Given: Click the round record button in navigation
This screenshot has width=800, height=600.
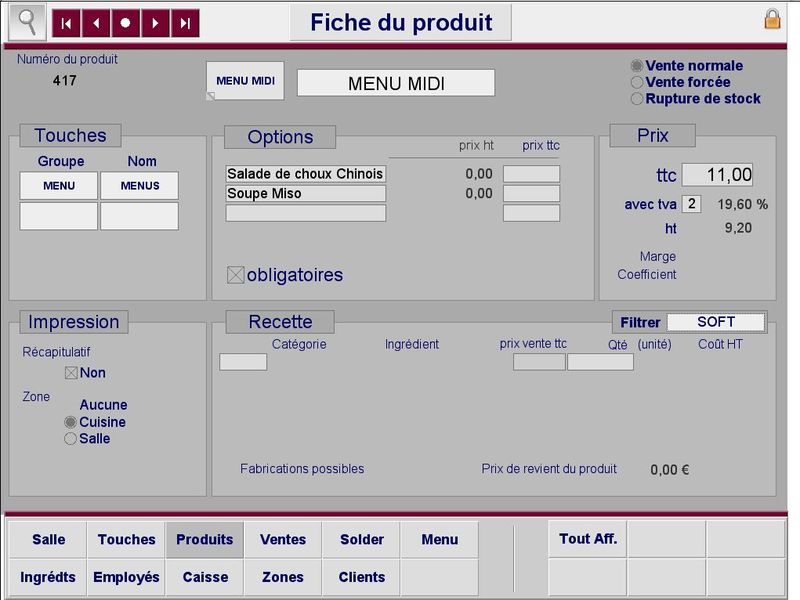Looking at the screenshot, I should [x=125, y=22].
